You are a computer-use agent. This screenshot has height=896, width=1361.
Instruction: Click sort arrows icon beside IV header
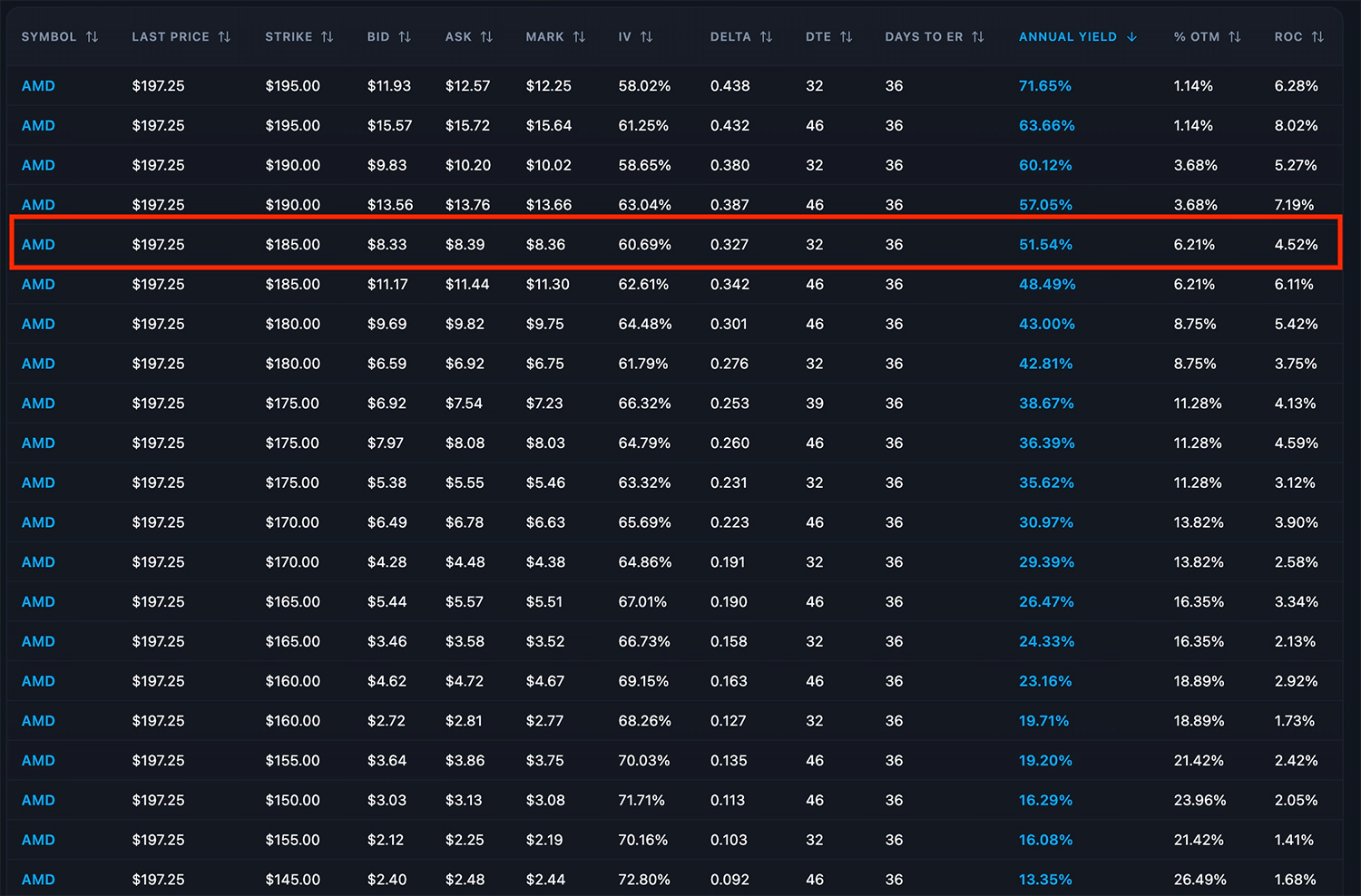(x=646, y=37)
